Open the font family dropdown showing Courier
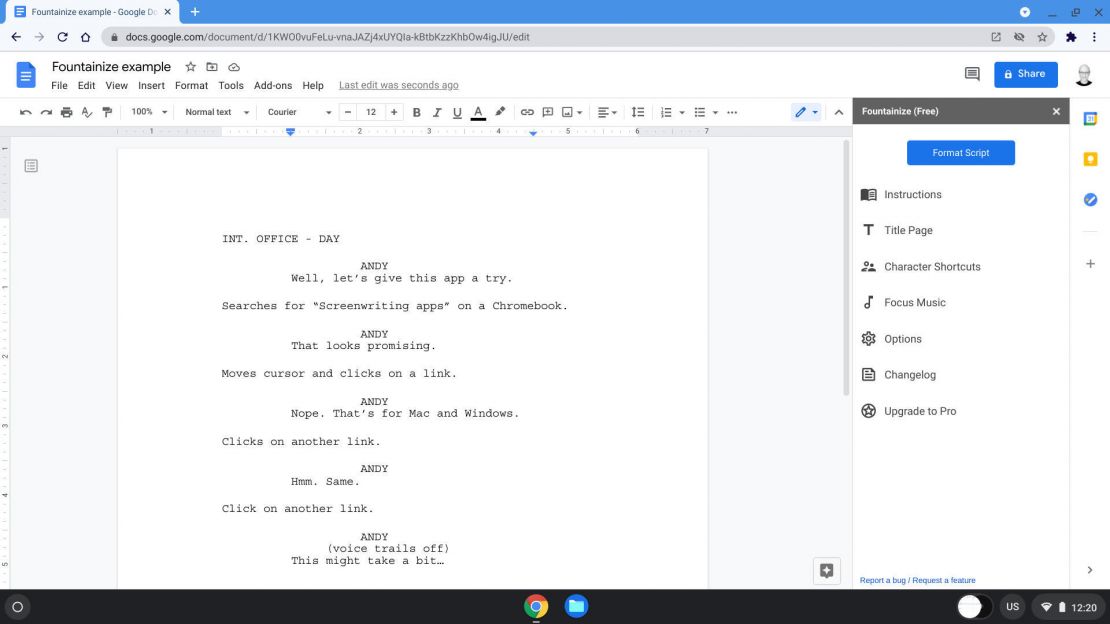 point(297,112)
